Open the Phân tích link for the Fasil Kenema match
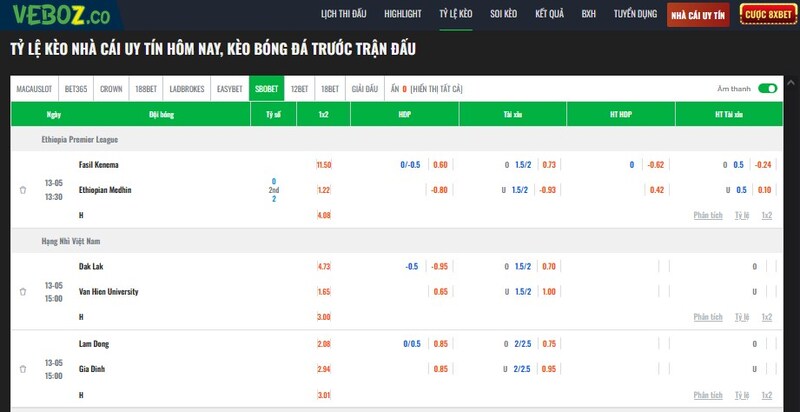 708,216
